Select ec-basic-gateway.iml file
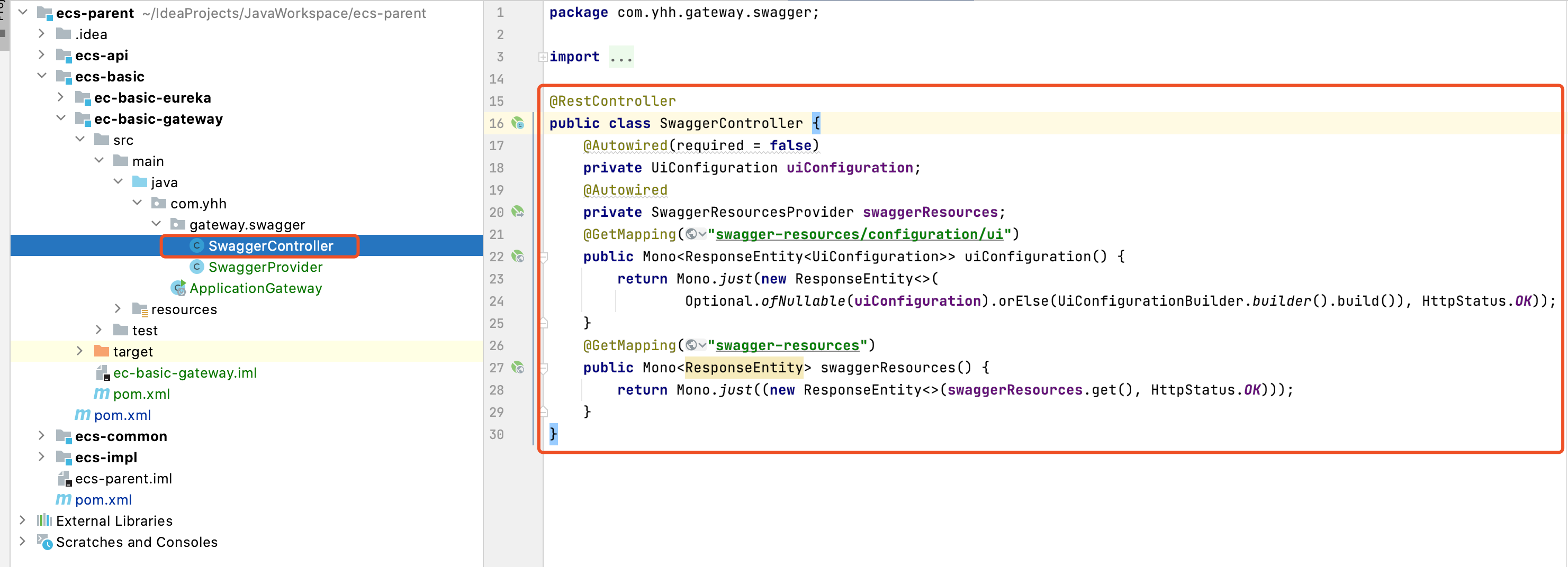 [185, 373]
